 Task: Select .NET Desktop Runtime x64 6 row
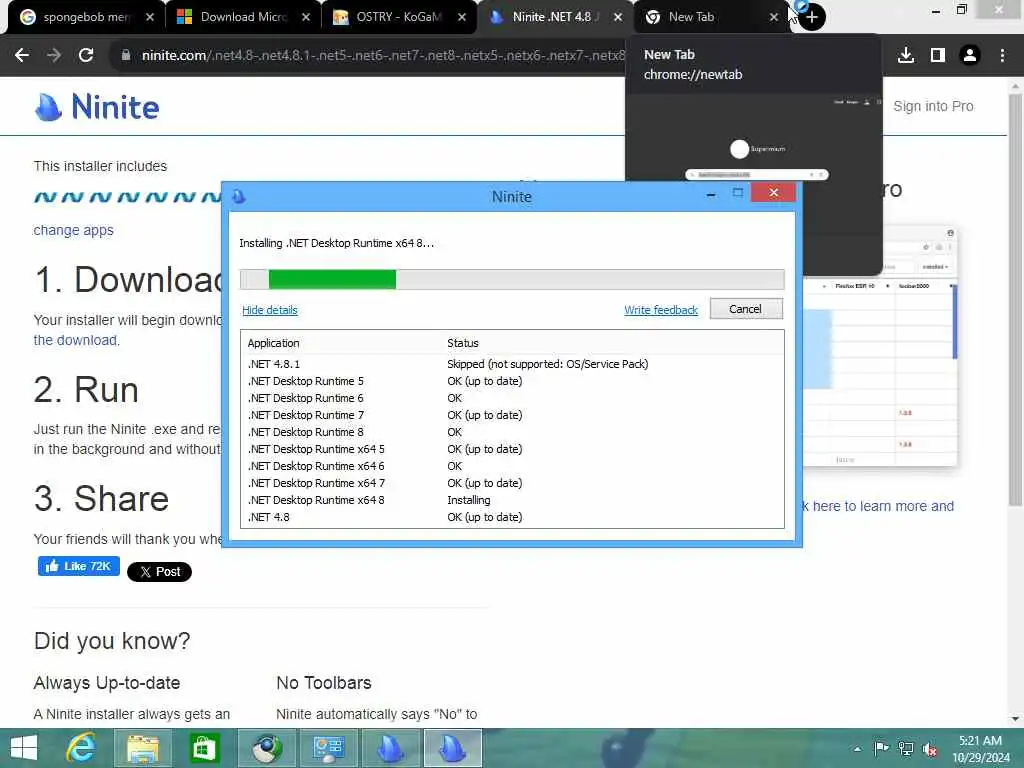coord(512,466)
